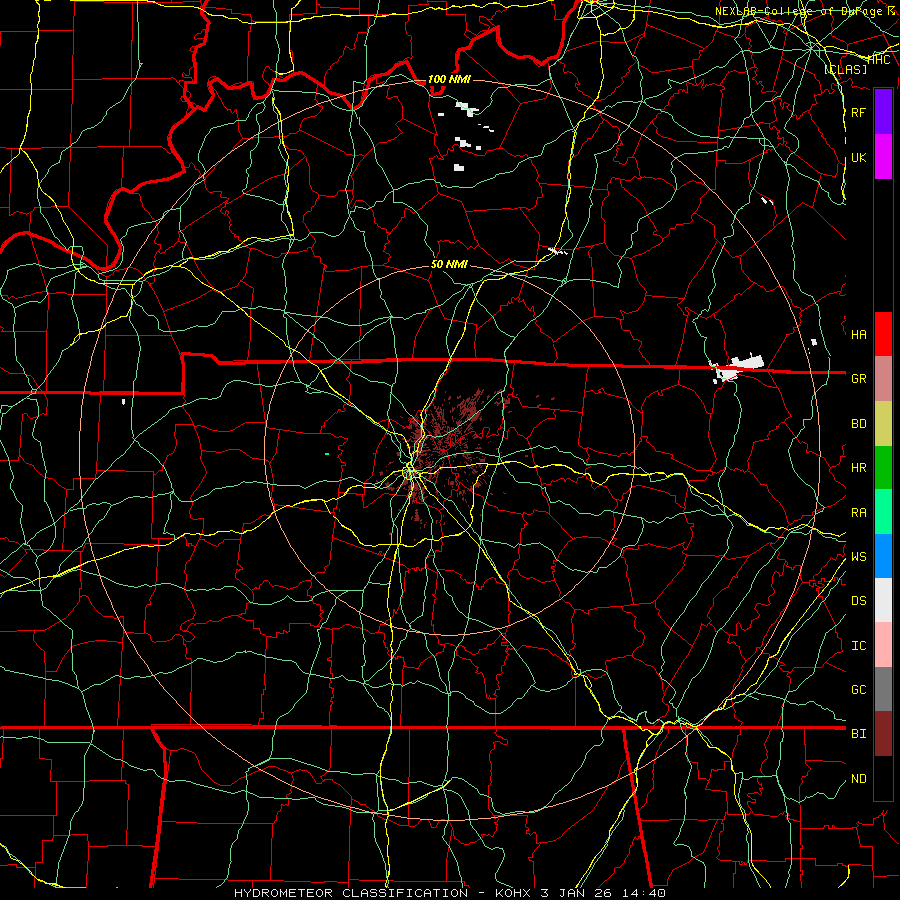Click the HHC product code label
The image size is (900, 900).
point(879,60)
